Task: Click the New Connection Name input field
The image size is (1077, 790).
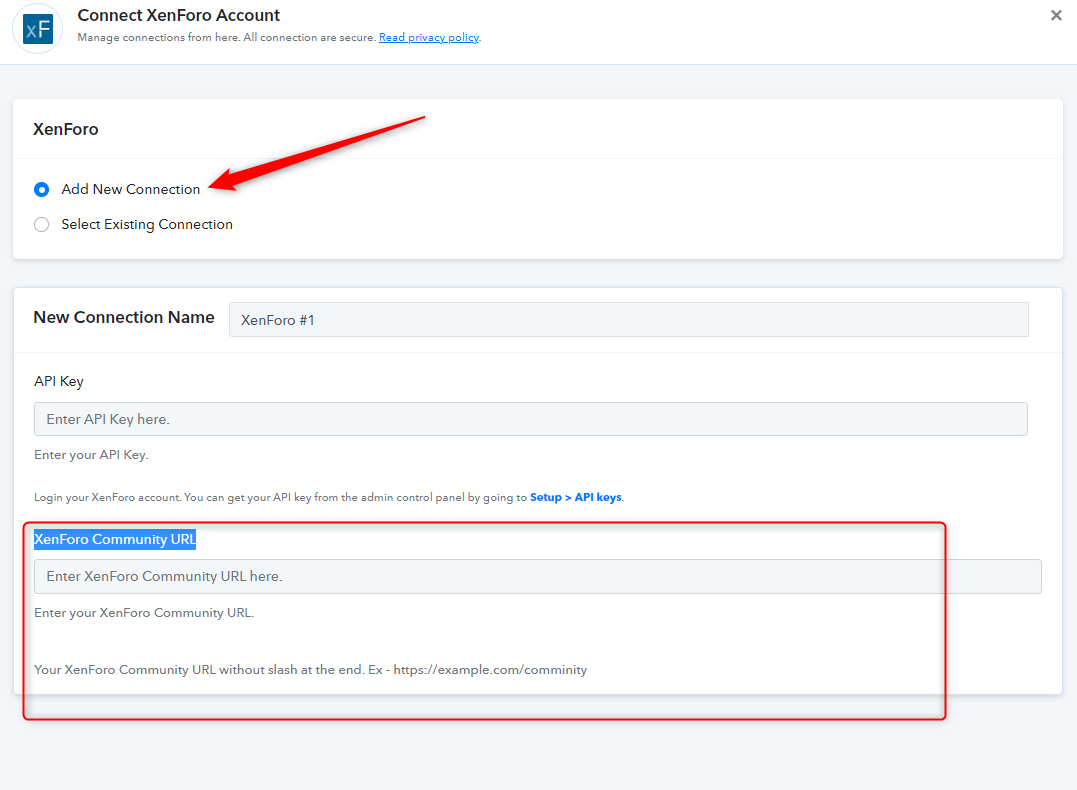Action: click(x=628, y=319)
